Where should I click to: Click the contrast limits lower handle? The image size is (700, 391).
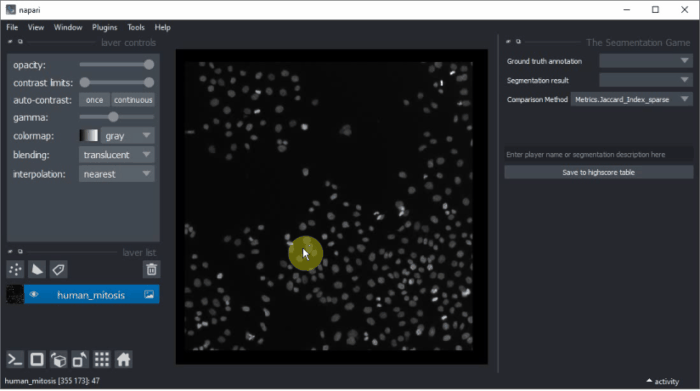84,83
